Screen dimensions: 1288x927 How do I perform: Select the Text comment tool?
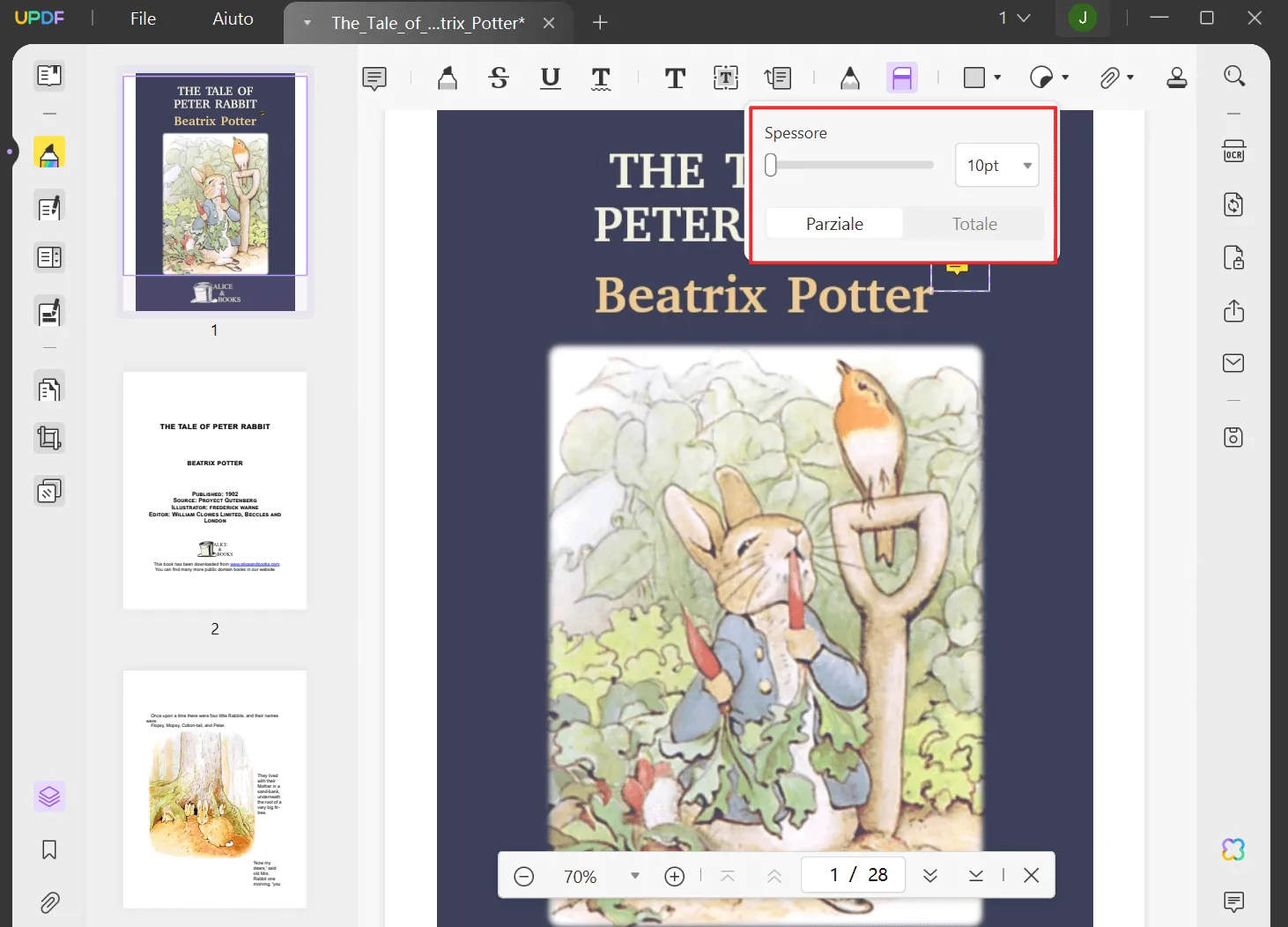675,78
